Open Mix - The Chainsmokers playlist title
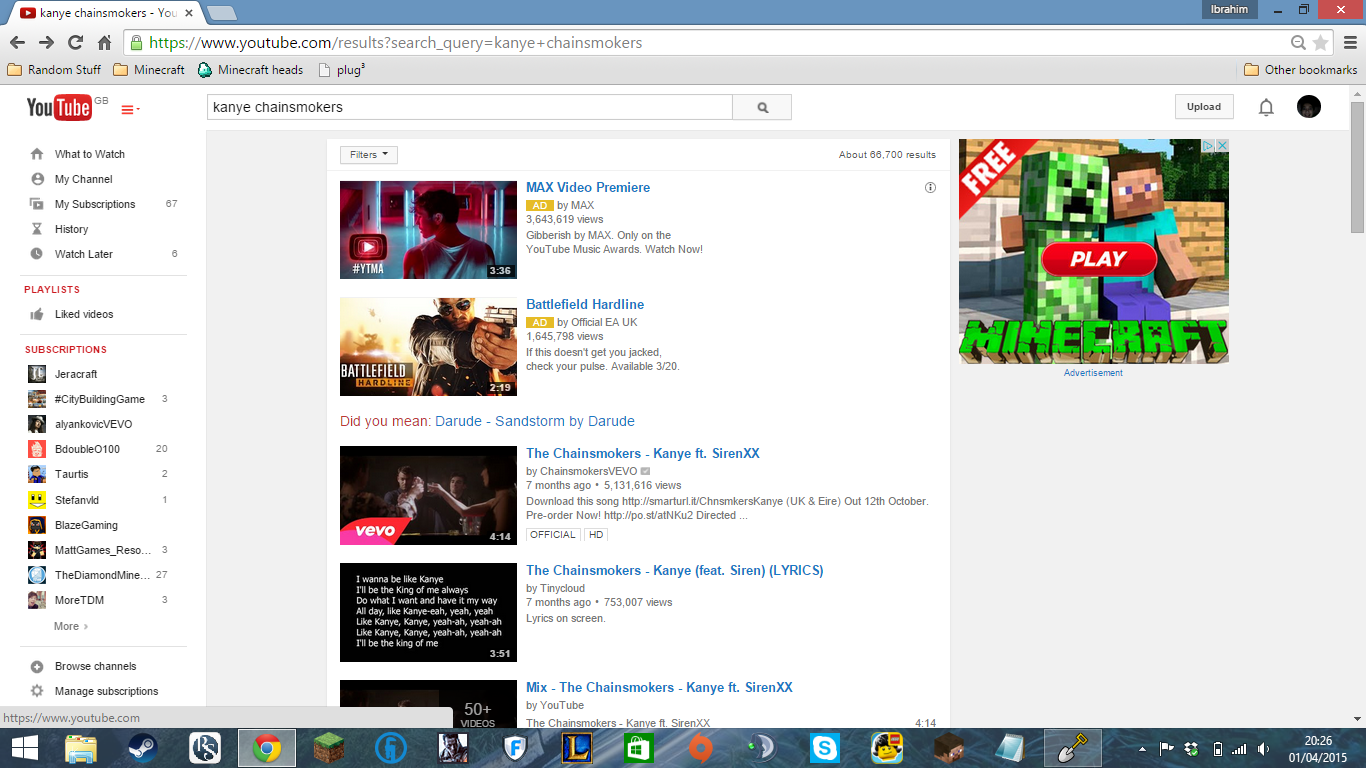1366x768 pixels. pyautogui.click(x=659, y=687)
